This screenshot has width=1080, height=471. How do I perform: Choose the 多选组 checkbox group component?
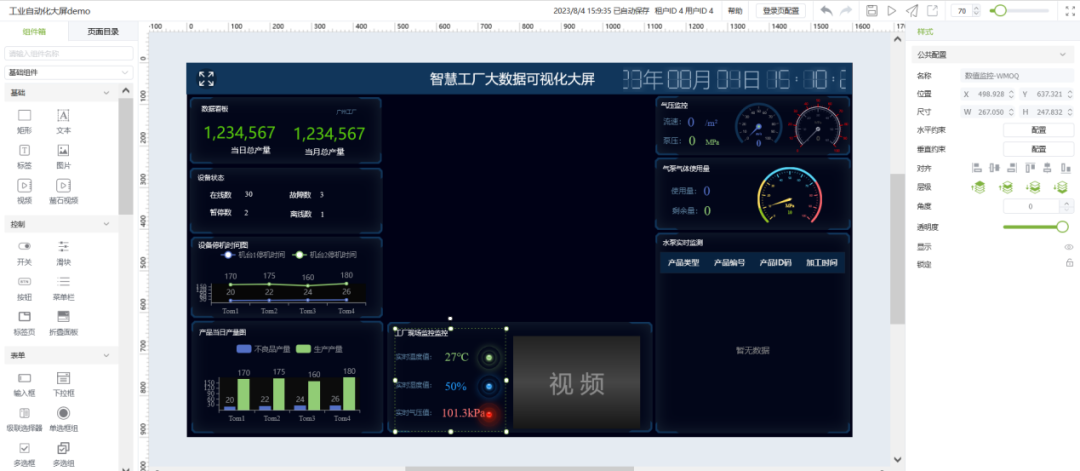[63, 454]
